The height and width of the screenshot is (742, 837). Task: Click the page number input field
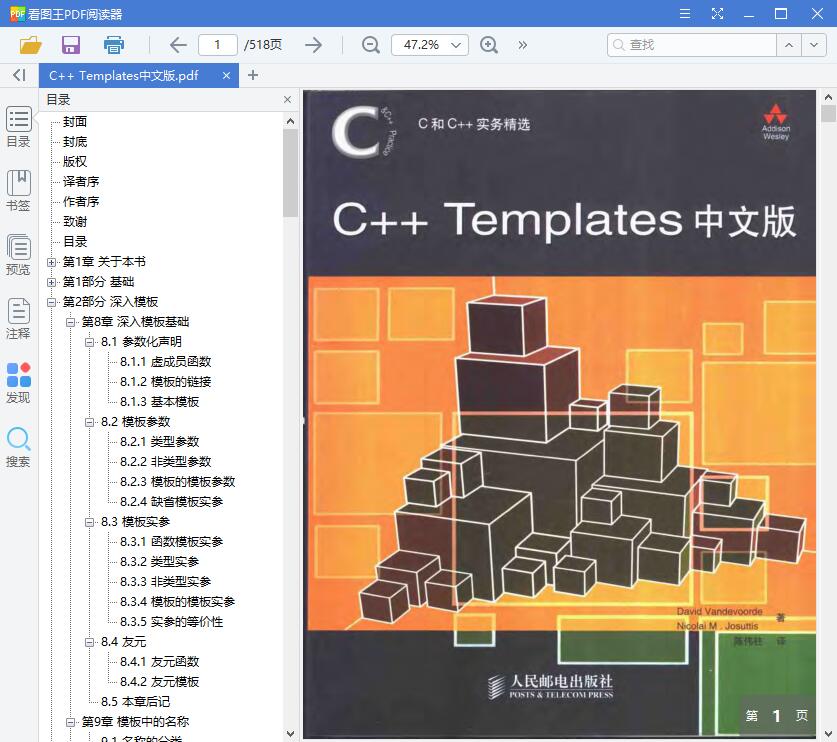(x=221, y=45)
